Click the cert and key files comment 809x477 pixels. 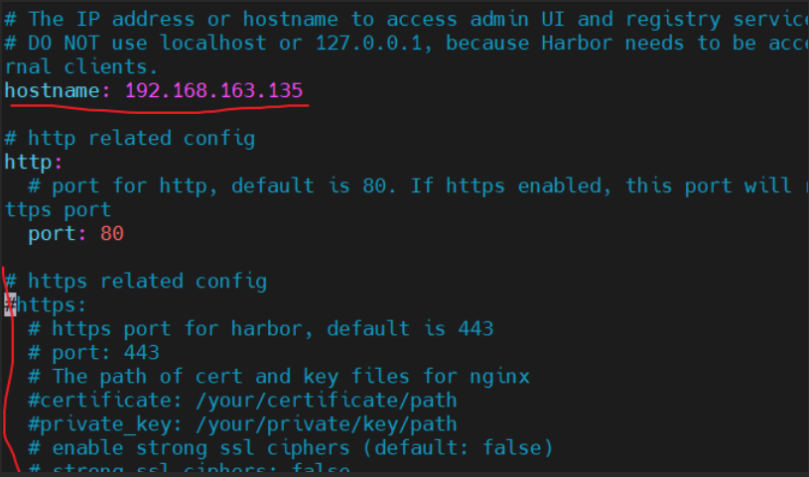click(x=278, y=376)
